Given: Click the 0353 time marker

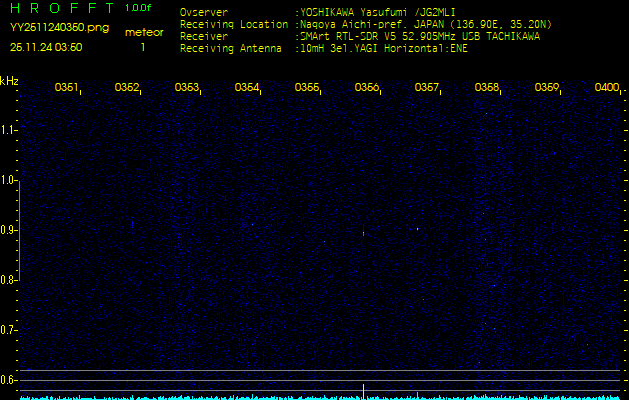Looking at the screenshot, I should point(187,87).
